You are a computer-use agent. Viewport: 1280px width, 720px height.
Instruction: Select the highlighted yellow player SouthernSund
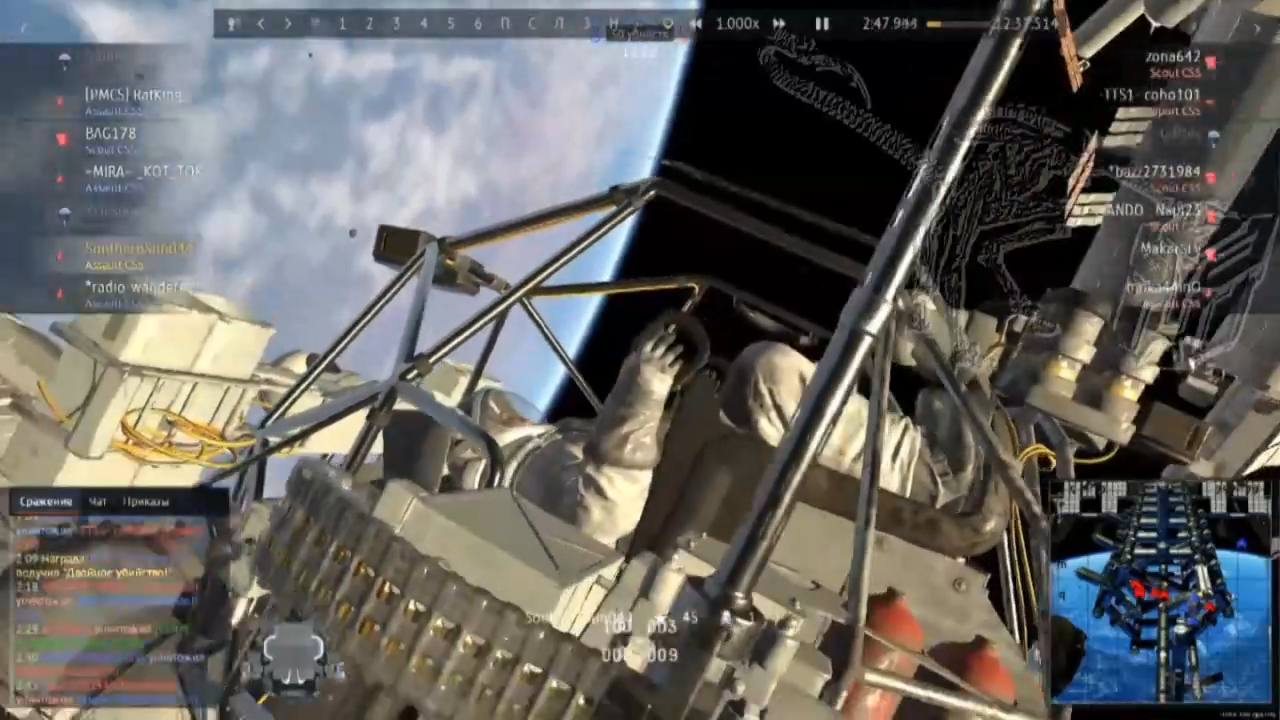(138, 248)
